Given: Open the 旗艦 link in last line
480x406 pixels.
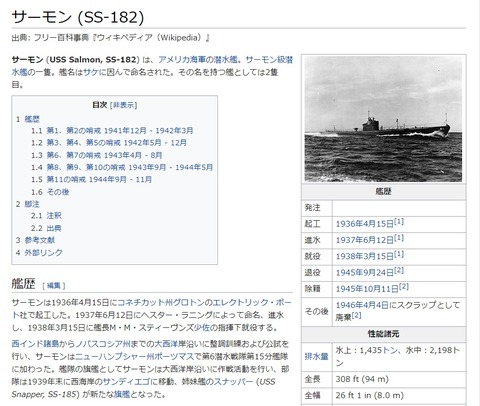Looking at the screenshot, I should [x=122, y=394].
